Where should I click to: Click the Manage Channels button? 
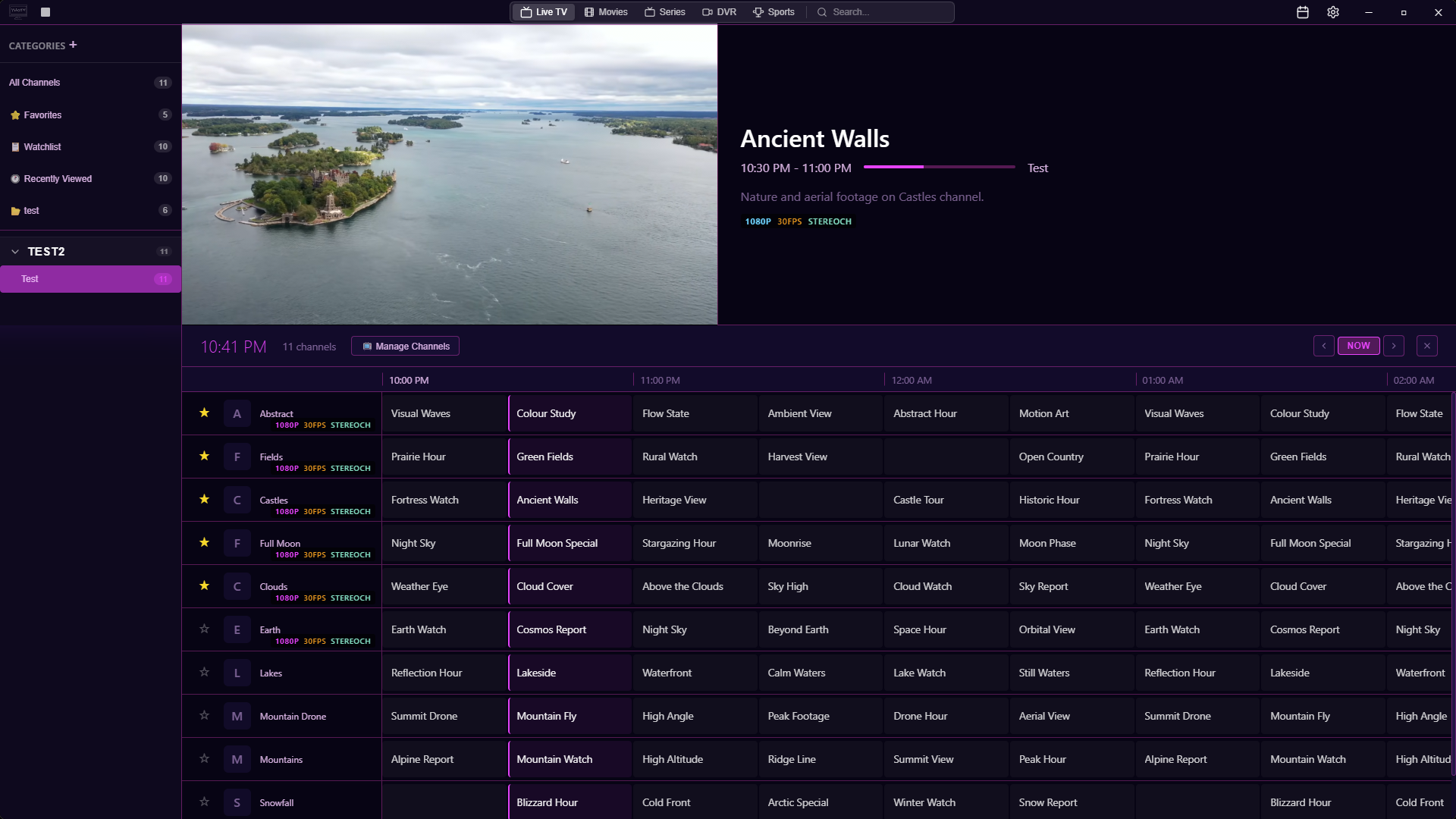[x=405, y=347]
